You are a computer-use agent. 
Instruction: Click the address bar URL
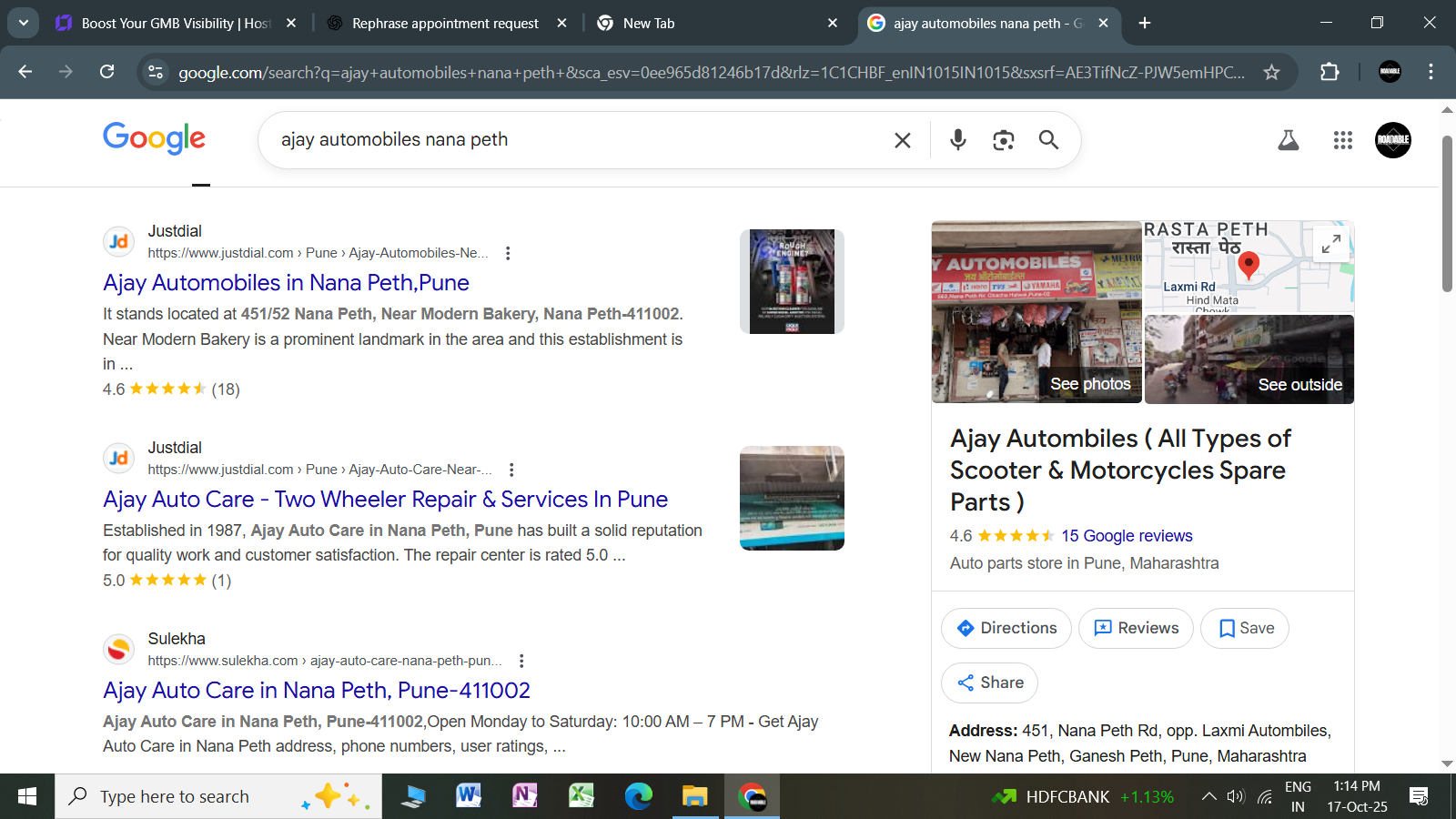(712, 73)
